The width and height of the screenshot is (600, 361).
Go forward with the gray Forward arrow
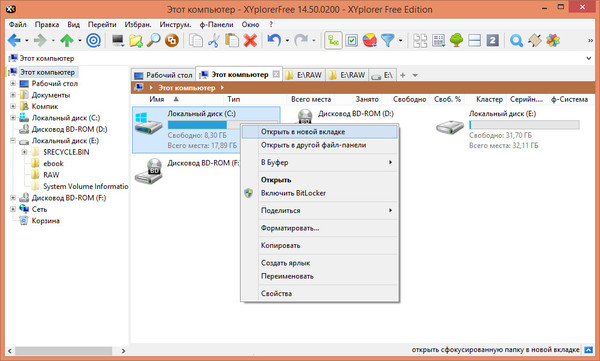click(40, 40)
